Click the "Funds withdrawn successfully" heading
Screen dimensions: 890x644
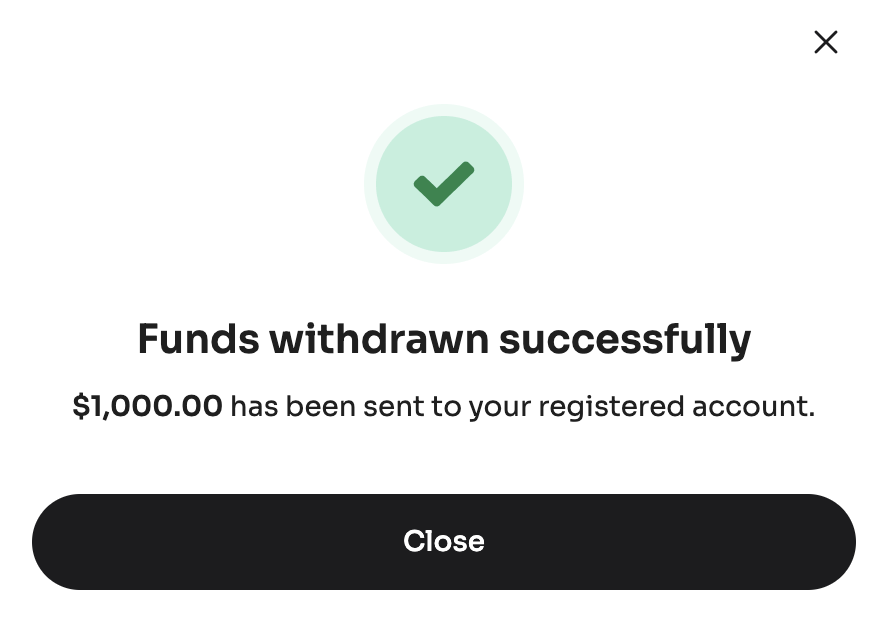point(444,339)
